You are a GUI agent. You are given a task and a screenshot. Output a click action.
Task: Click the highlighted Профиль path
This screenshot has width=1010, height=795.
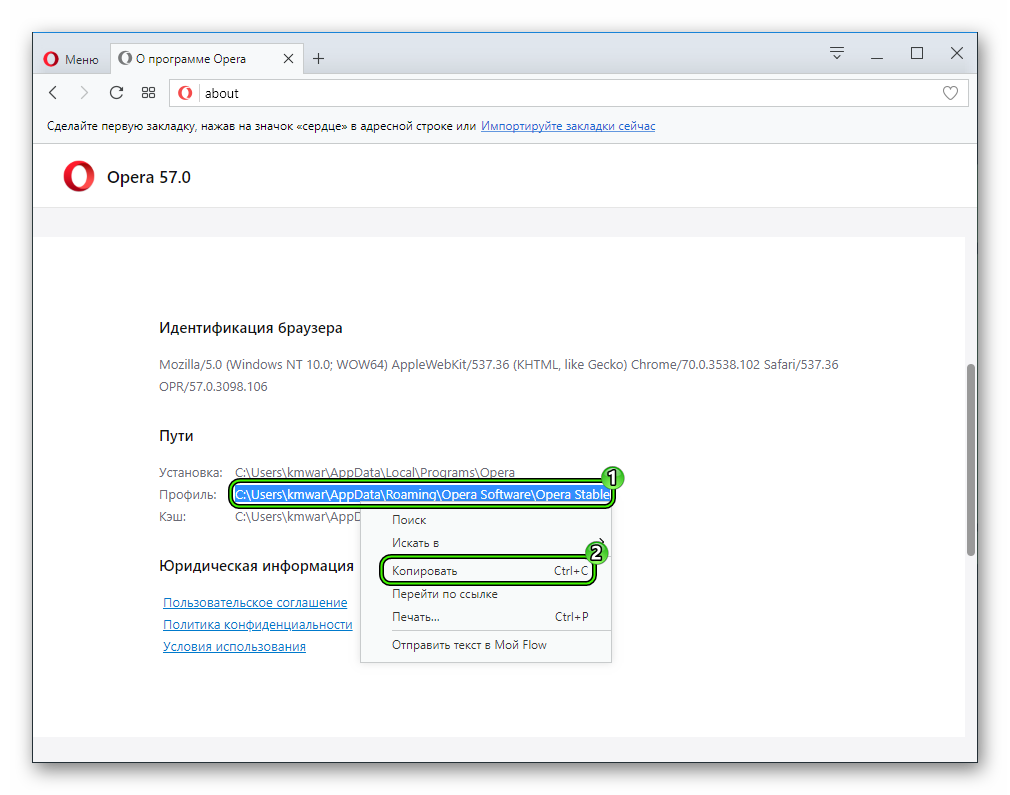pyautogui.click(x=422, y=494)
